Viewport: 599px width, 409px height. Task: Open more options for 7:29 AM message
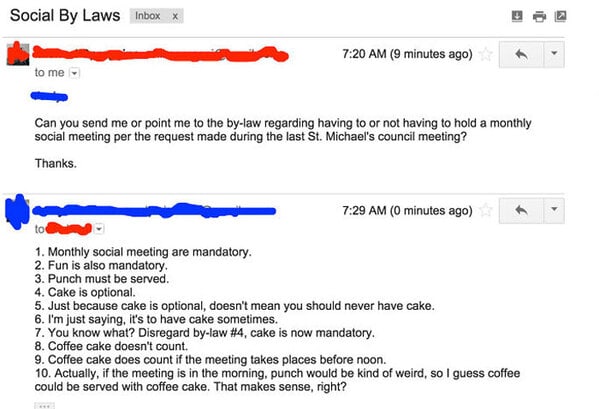coord(554,210)
